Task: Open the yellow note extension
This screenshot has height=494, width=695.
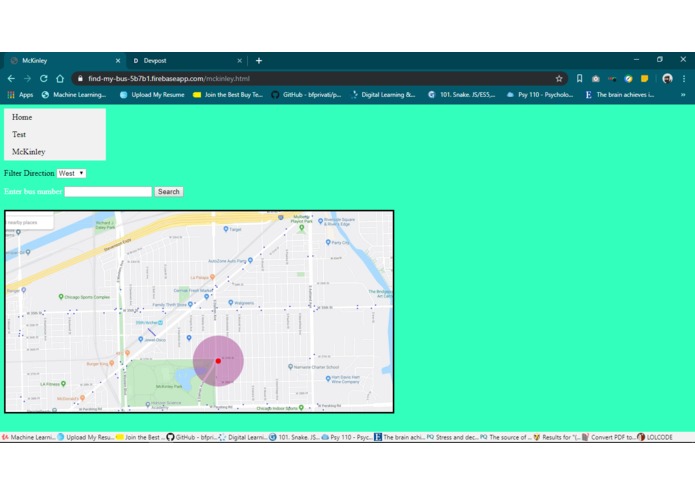Action: pos(644,78)
